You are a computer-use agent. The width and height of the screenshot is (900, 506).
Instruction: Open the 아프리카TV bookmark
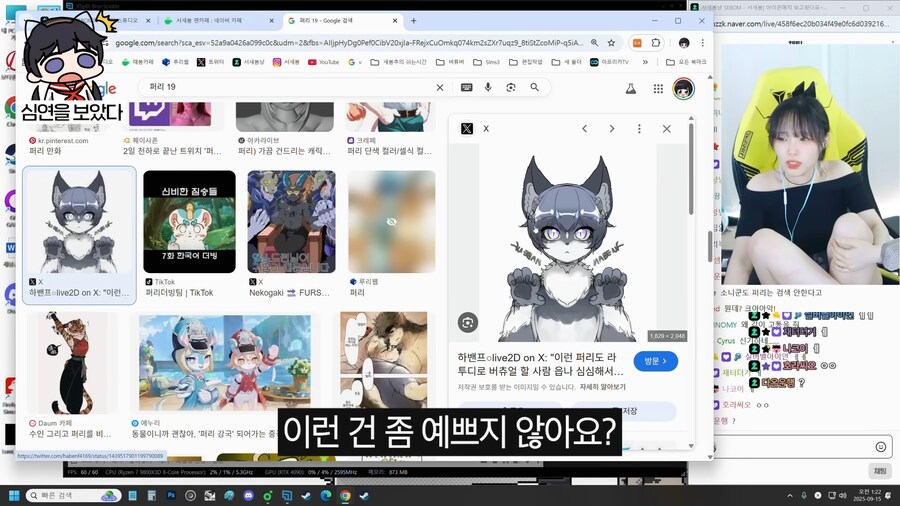tap(610, 62)
